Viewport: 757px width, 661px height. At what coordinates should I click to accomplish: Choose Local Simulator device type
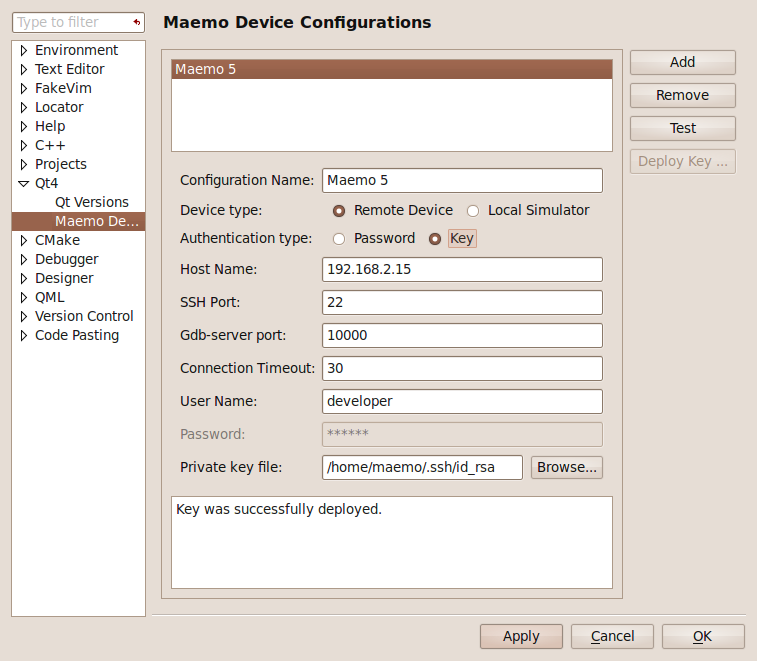point(473,211)
